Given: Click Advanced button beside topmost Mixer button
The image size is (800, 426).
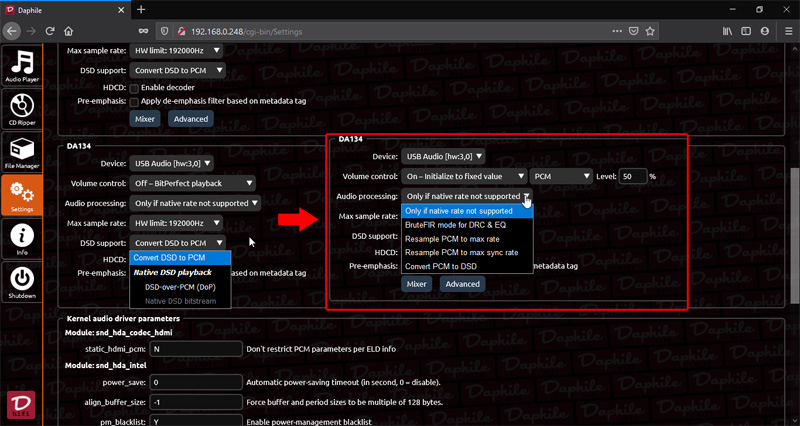Looking at the screenshot, I should 191,119.
